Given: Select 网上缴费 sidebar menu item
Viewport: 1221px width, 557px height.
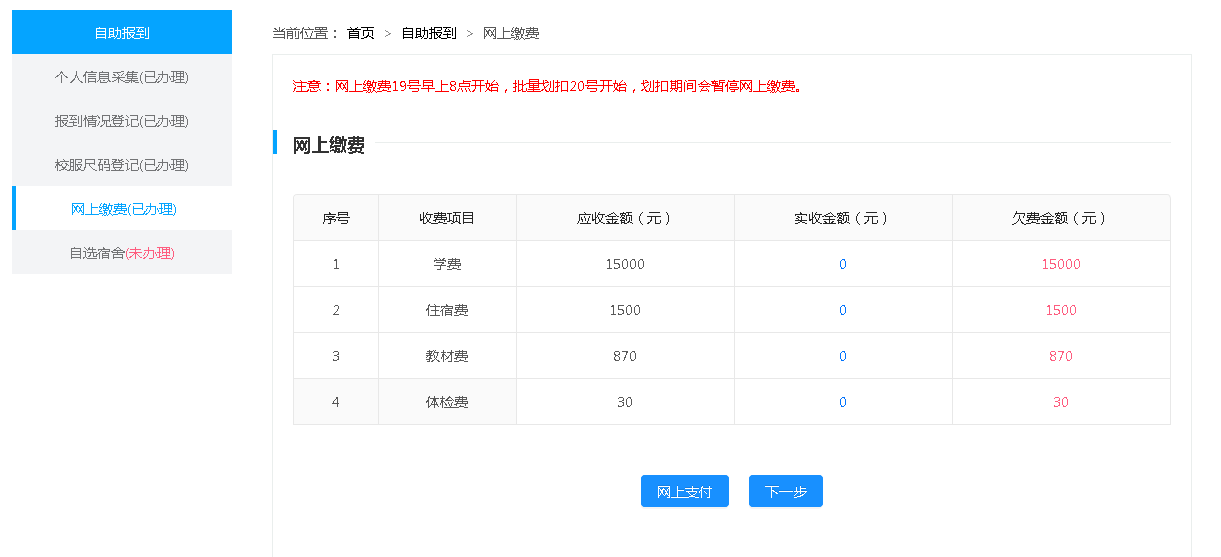Looking at the screenshot, I should click(x=123, y=209).
